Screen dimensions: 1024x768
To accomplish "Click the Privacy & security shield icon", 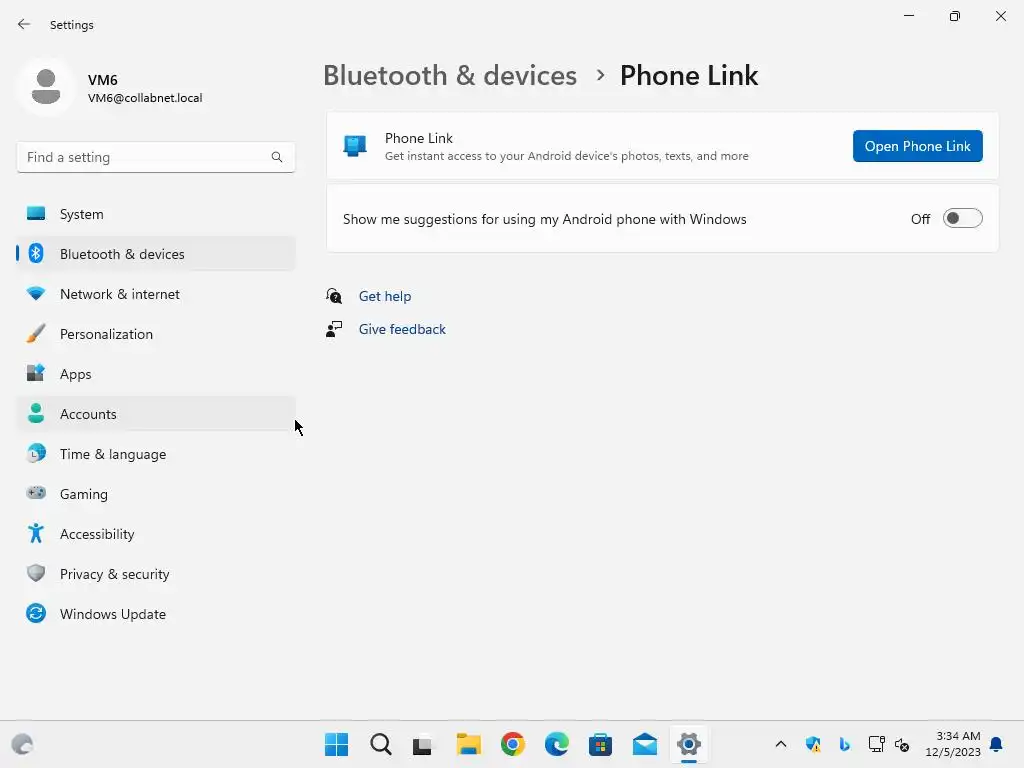I will (x=36, y=573).
